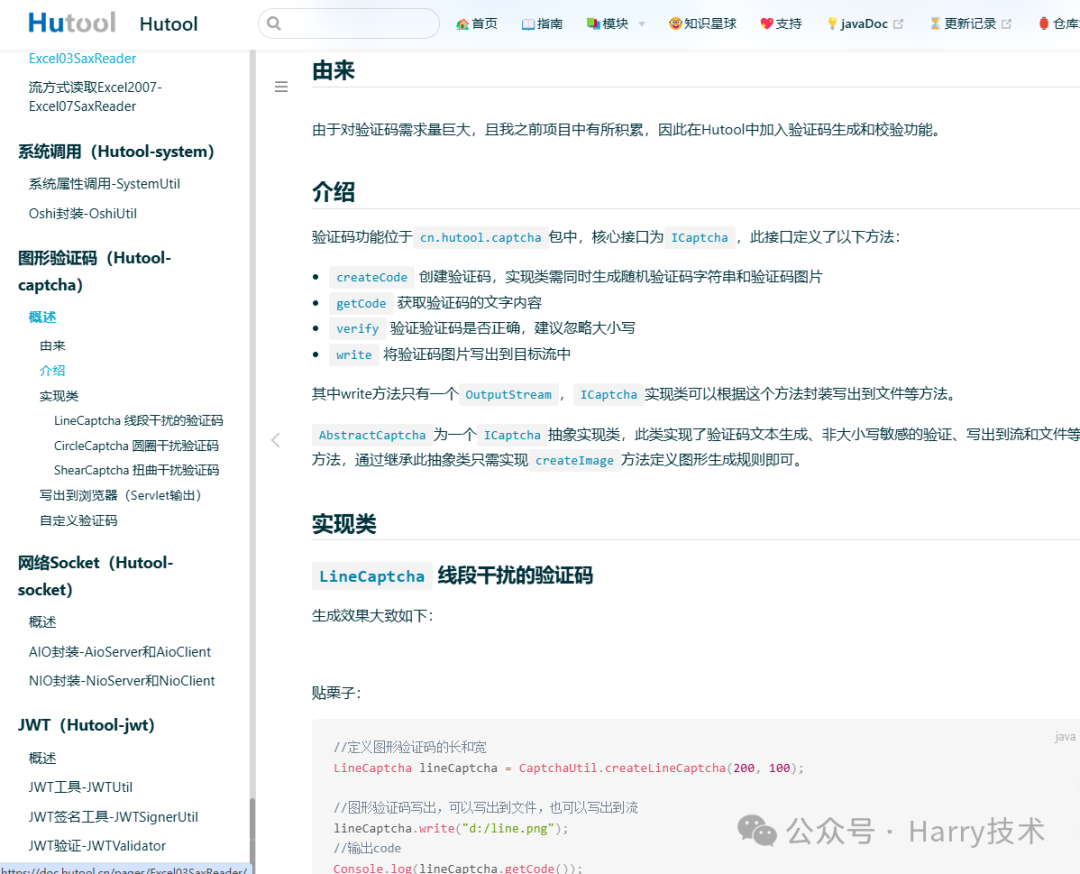
Task: Click the 介绍 article heading
Action: (x=333, y=191)
